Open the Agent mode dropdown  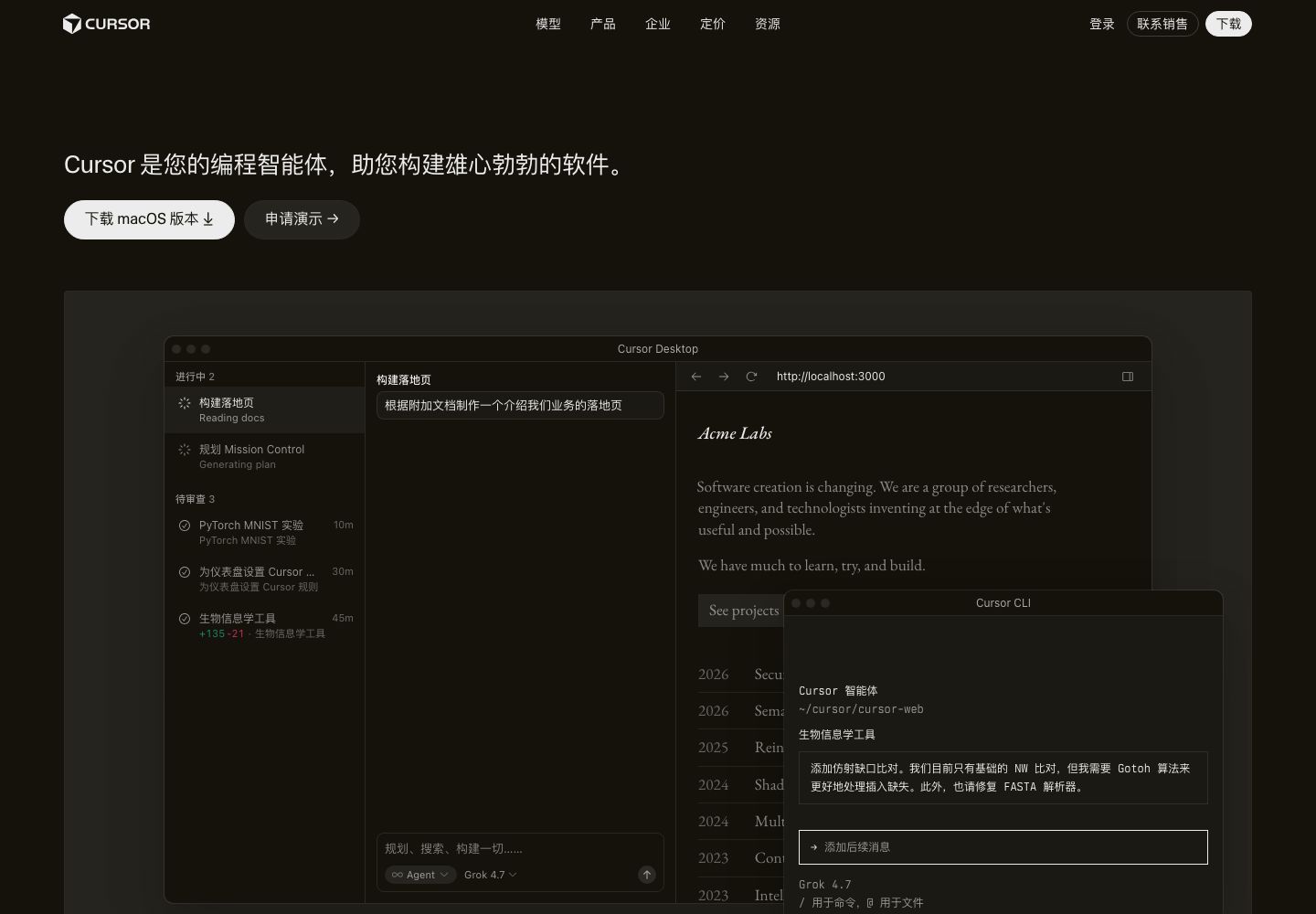[420, 875]
